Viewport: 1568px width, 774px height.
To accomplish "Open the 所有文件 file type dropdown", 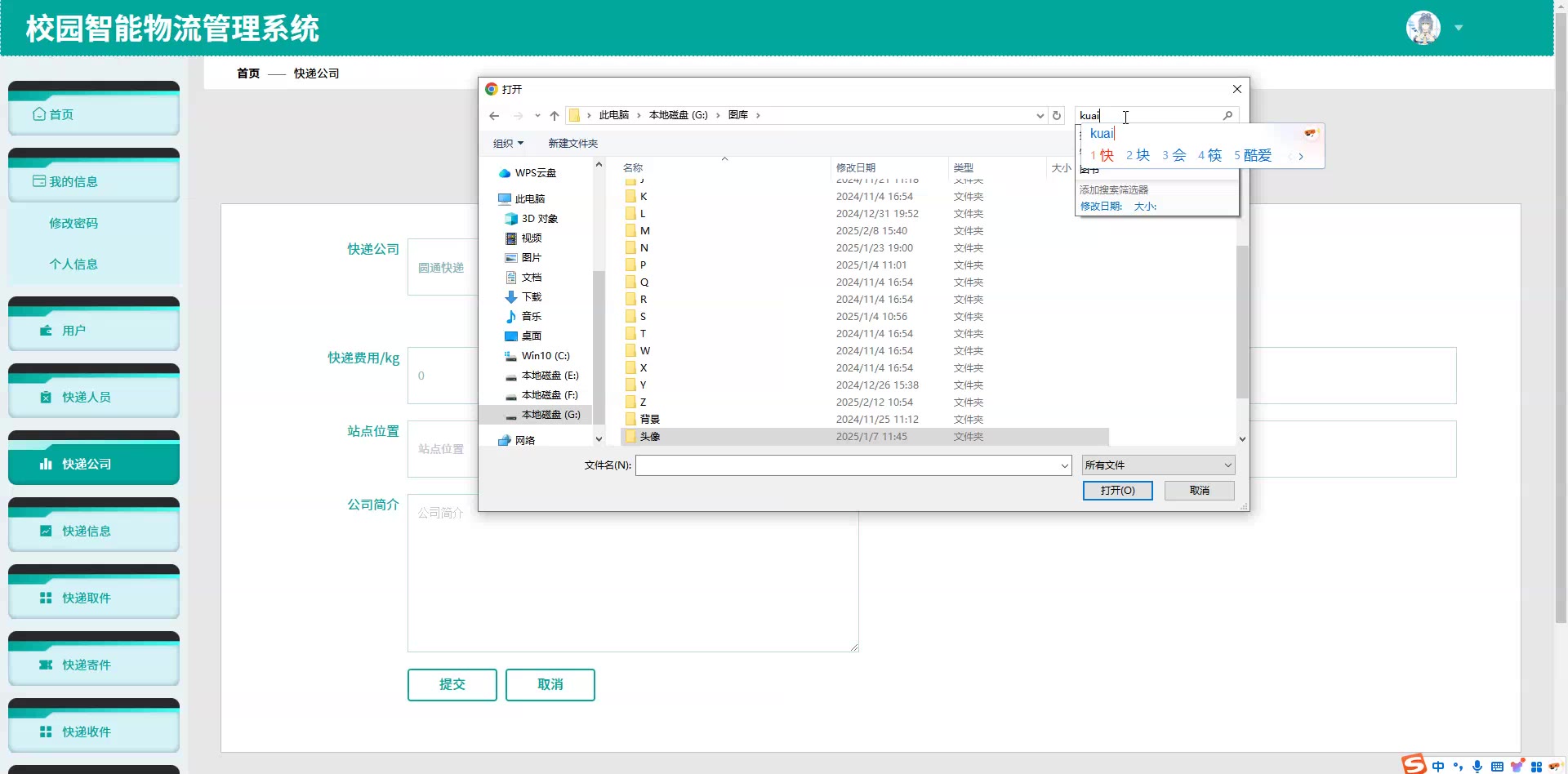I will click(1158, 465).
